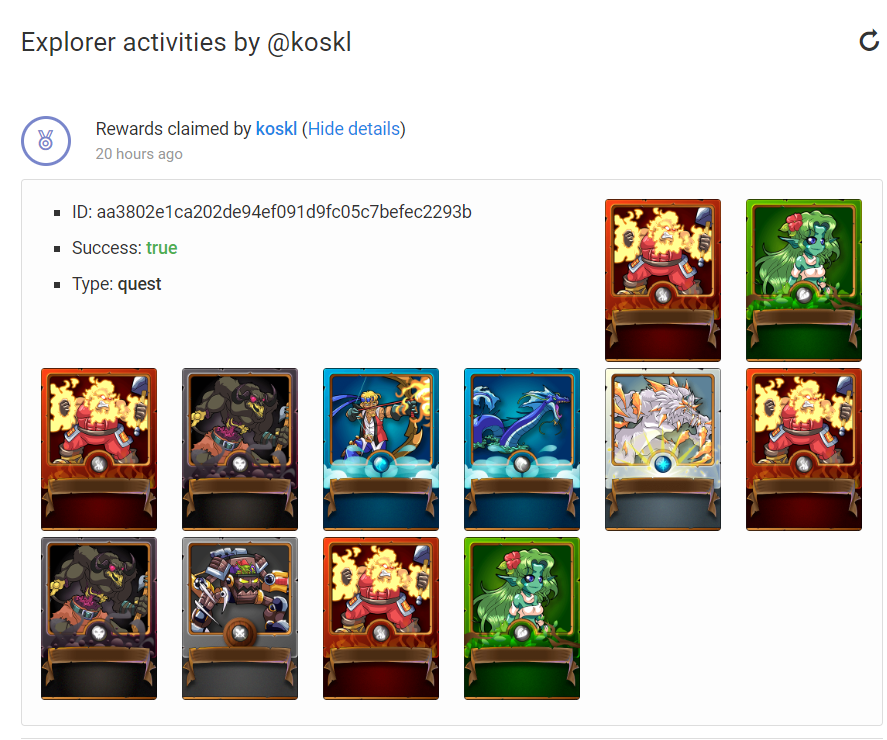Image resolution: width=887 pixels, height=740 pixels.
Task: Click the medal rewards icon
Action: tap(46, 141)
